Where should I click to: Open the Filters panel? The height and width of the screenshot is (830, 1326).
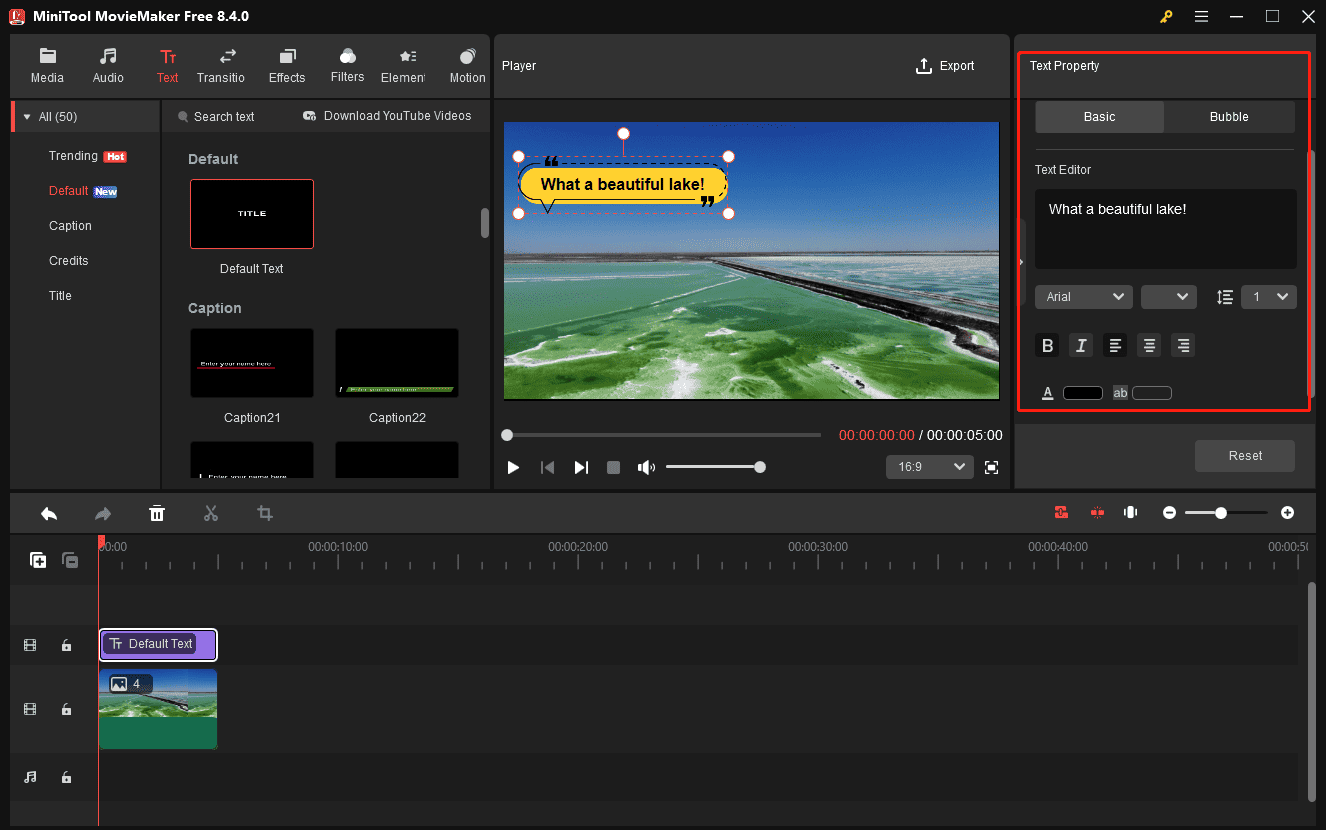click(347, 66)
